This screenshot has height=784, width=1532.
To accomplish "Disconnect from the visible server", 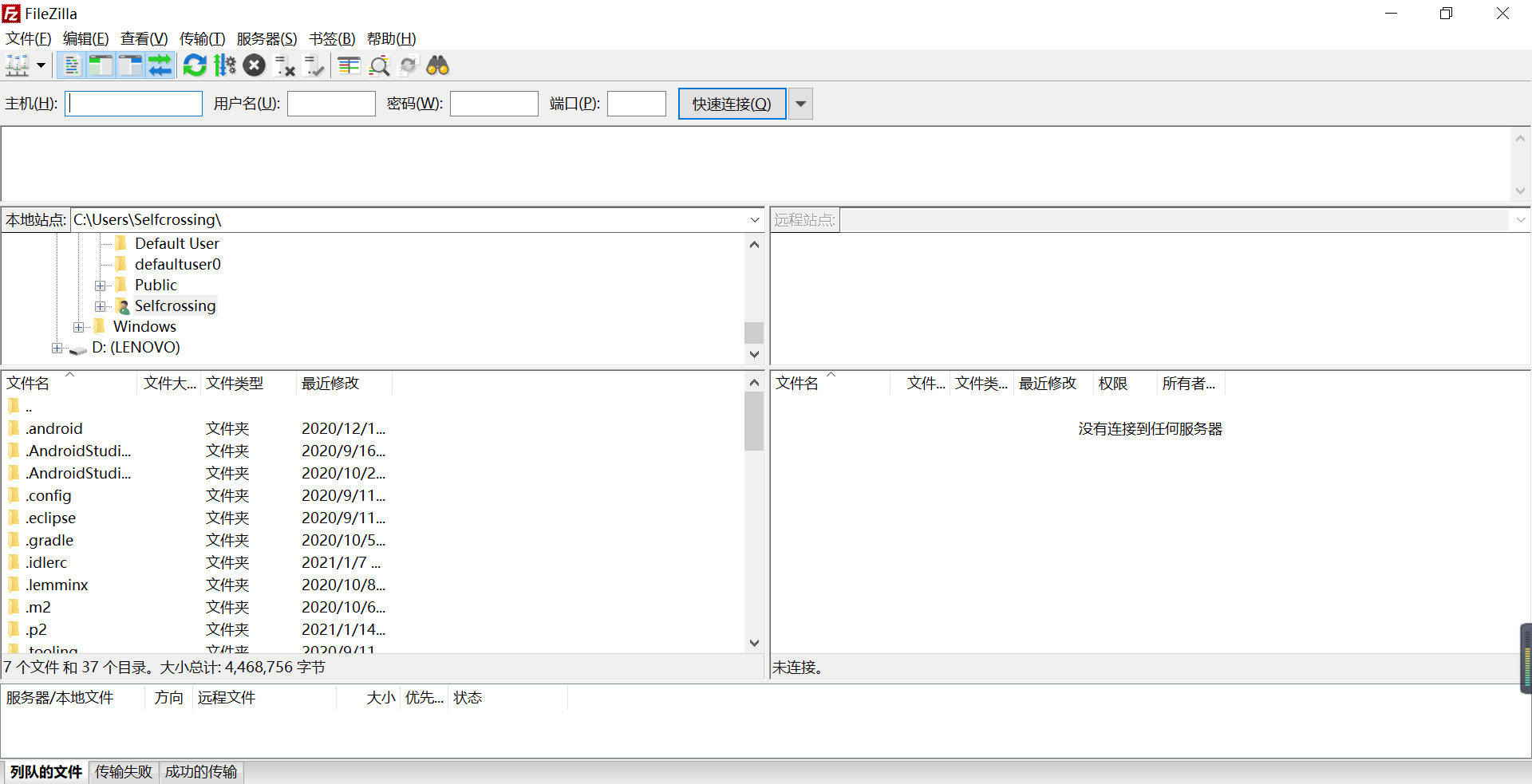I will coord(284,65).
